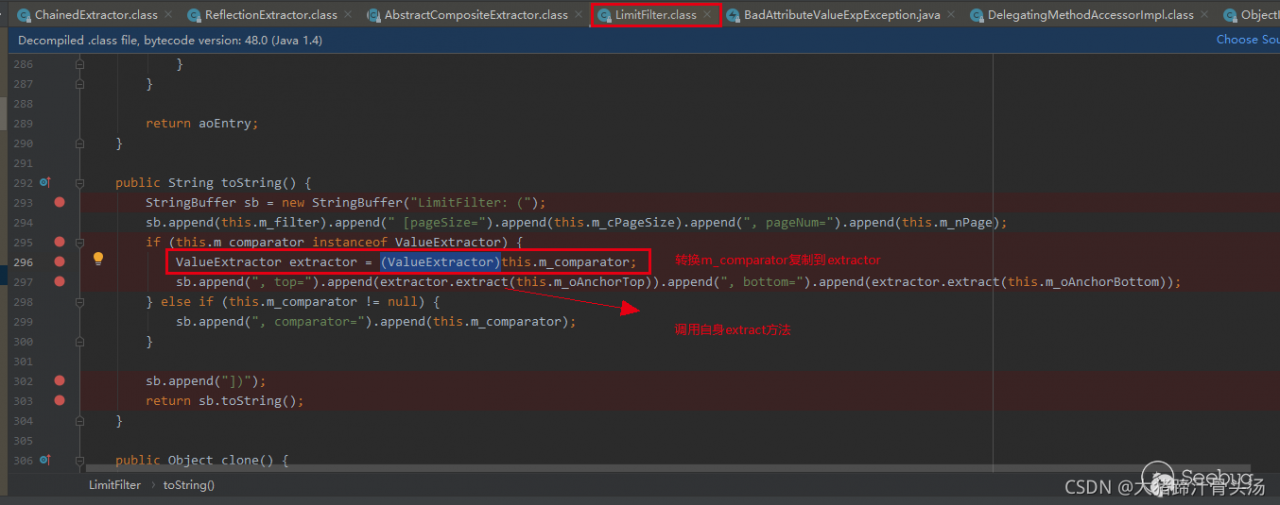Click 'this.m_comparator;' on line 296
The width and height of the screenshot is (1280, 505).
(x=569, y=262)
